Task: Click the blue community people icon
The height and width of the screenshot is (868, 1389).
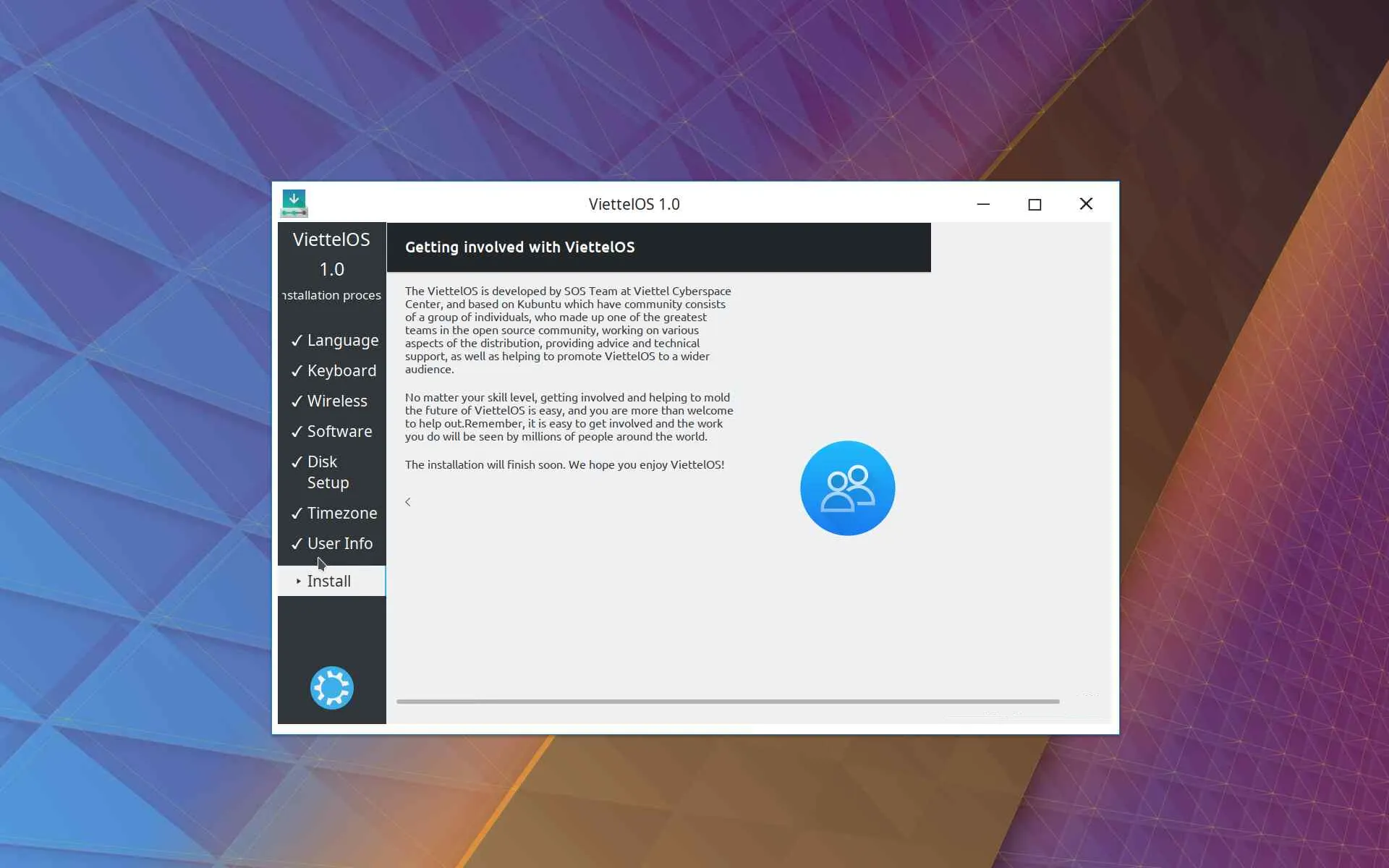Action: pos(847,488)
